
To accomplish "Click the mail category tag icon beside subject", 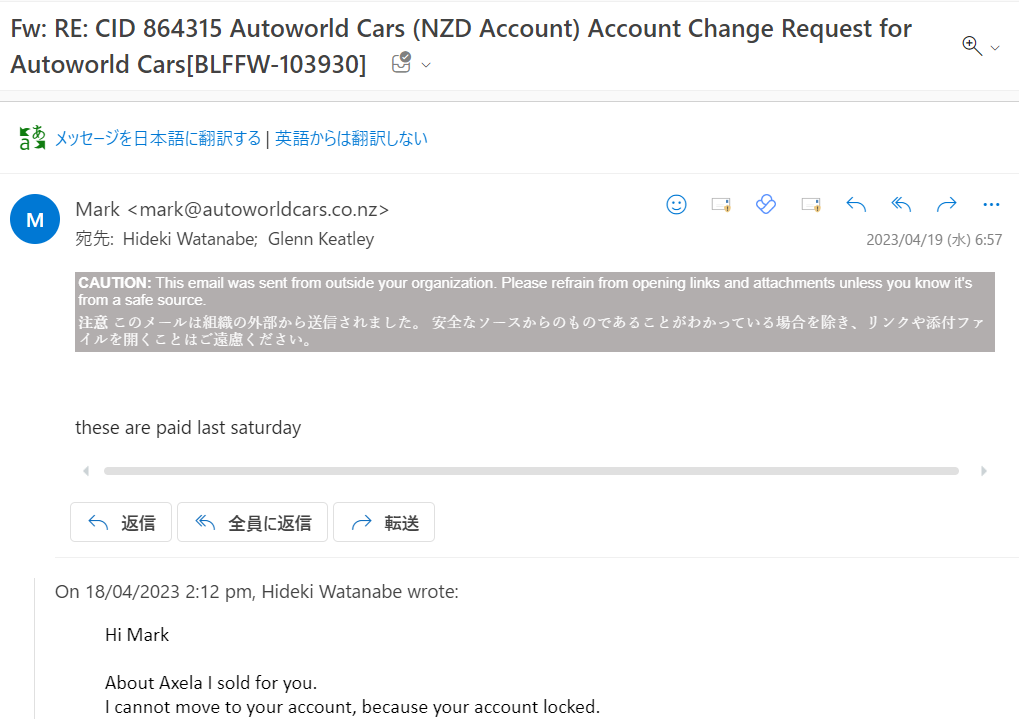I will (x=402, y=63).
